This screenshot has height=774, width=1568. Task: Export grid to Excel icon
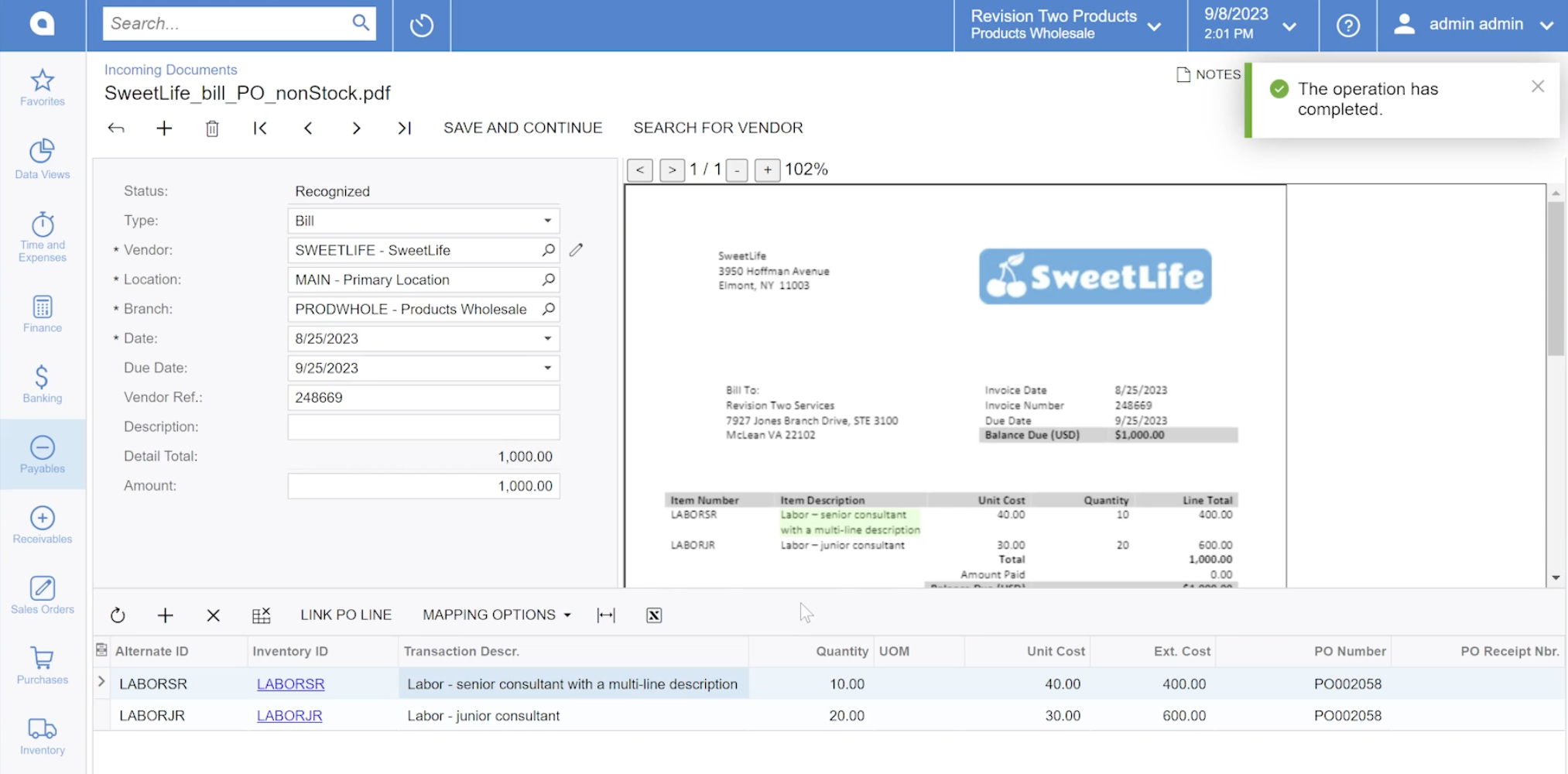(x=654, y=615)
